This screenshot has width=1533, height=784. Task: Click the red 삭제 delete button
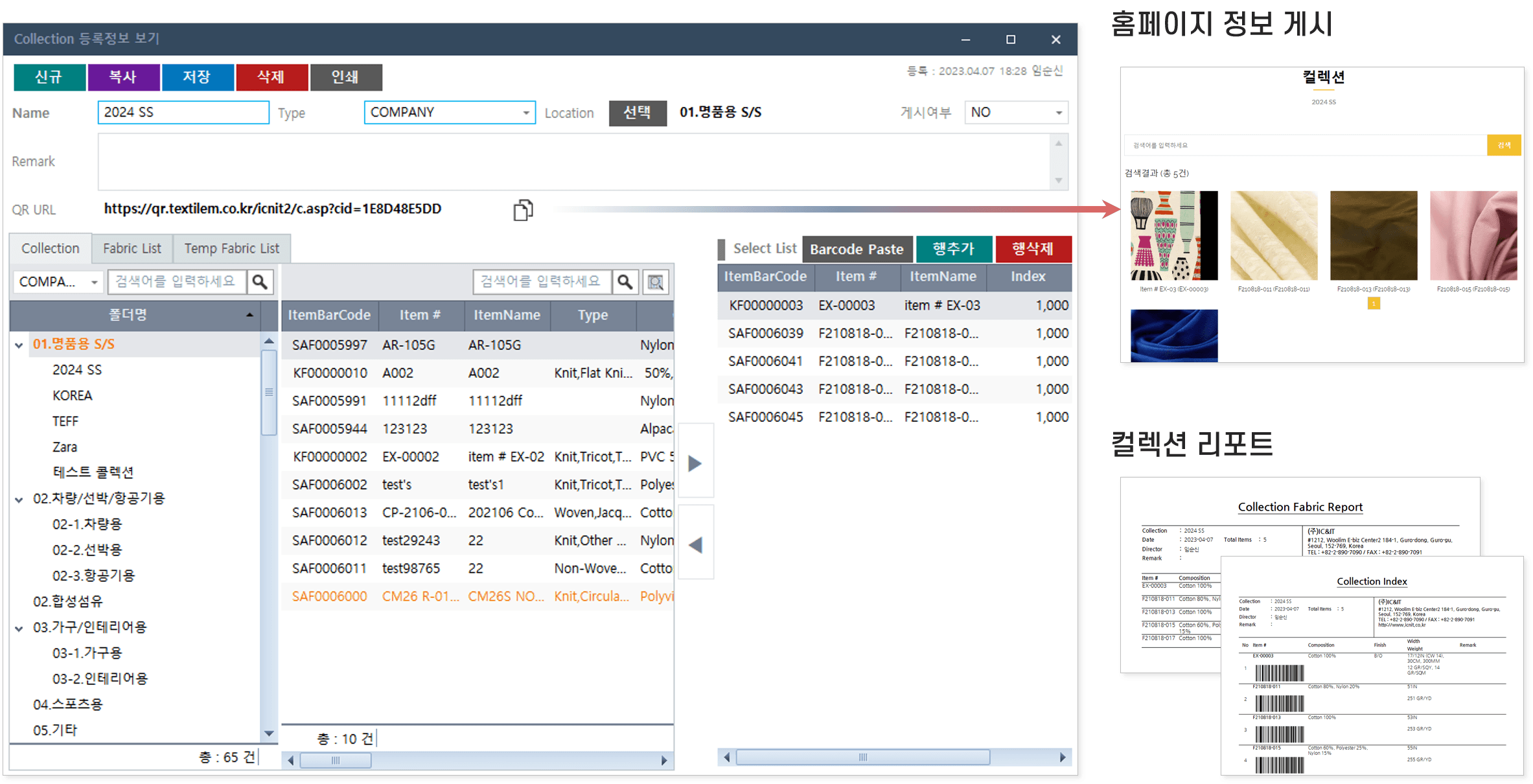pos(271,77)
